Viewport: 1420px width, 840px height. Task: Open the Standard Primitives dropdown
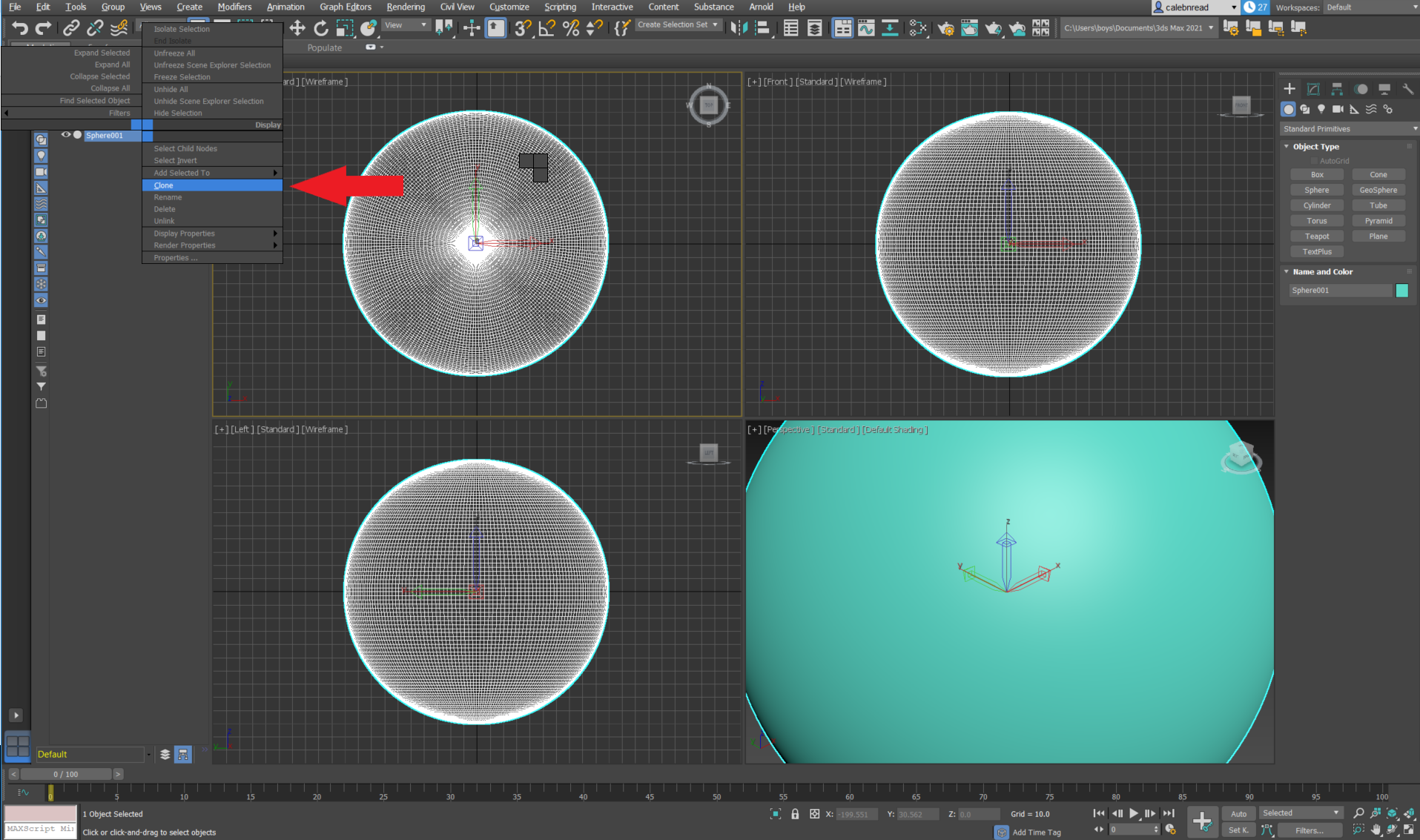coord(1350,129)
